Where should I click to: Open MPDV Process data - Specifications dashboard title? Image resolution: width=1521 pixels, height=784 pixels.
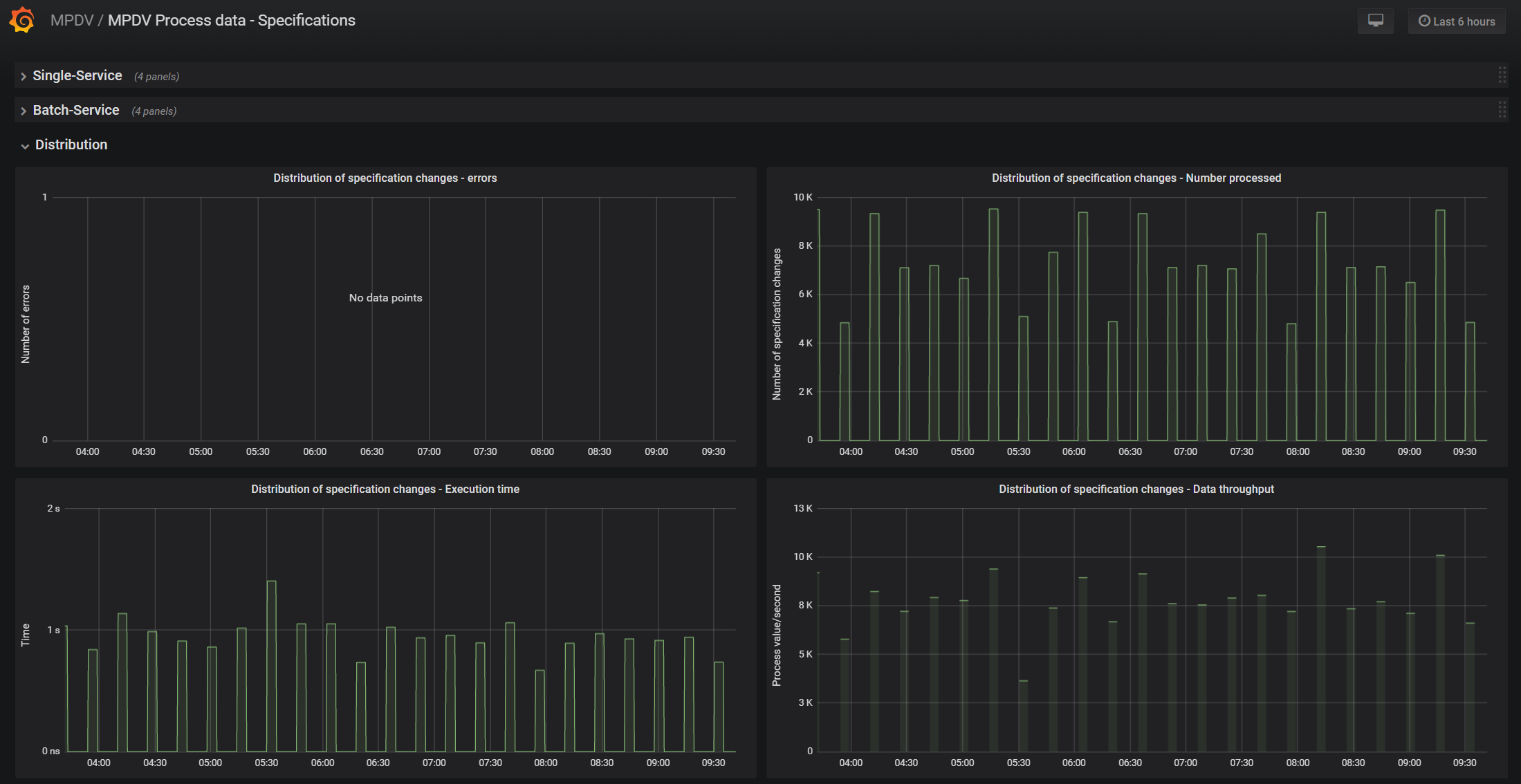click(231, 20)
